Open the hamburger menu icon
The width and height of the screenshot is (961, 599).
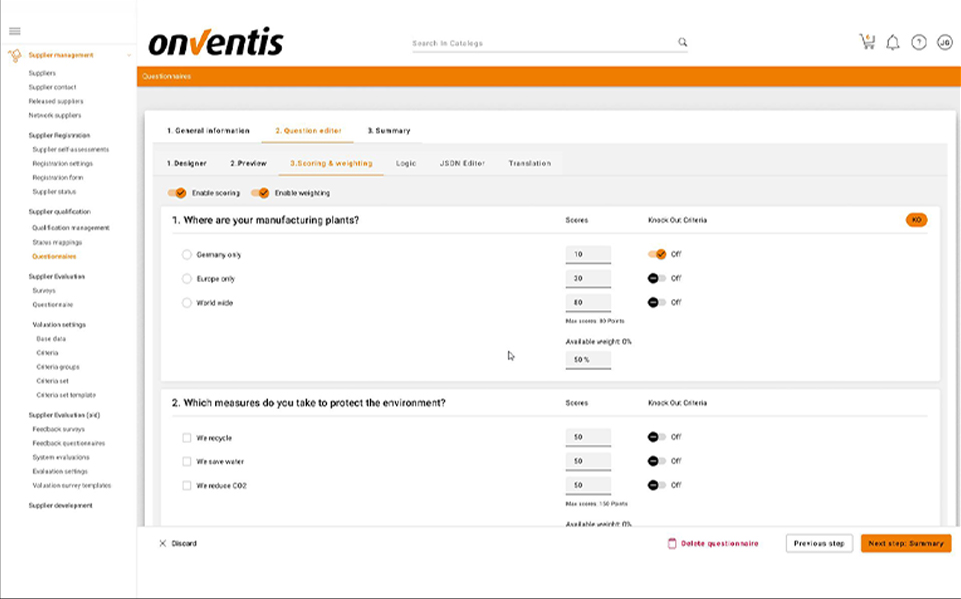(14, 31)
